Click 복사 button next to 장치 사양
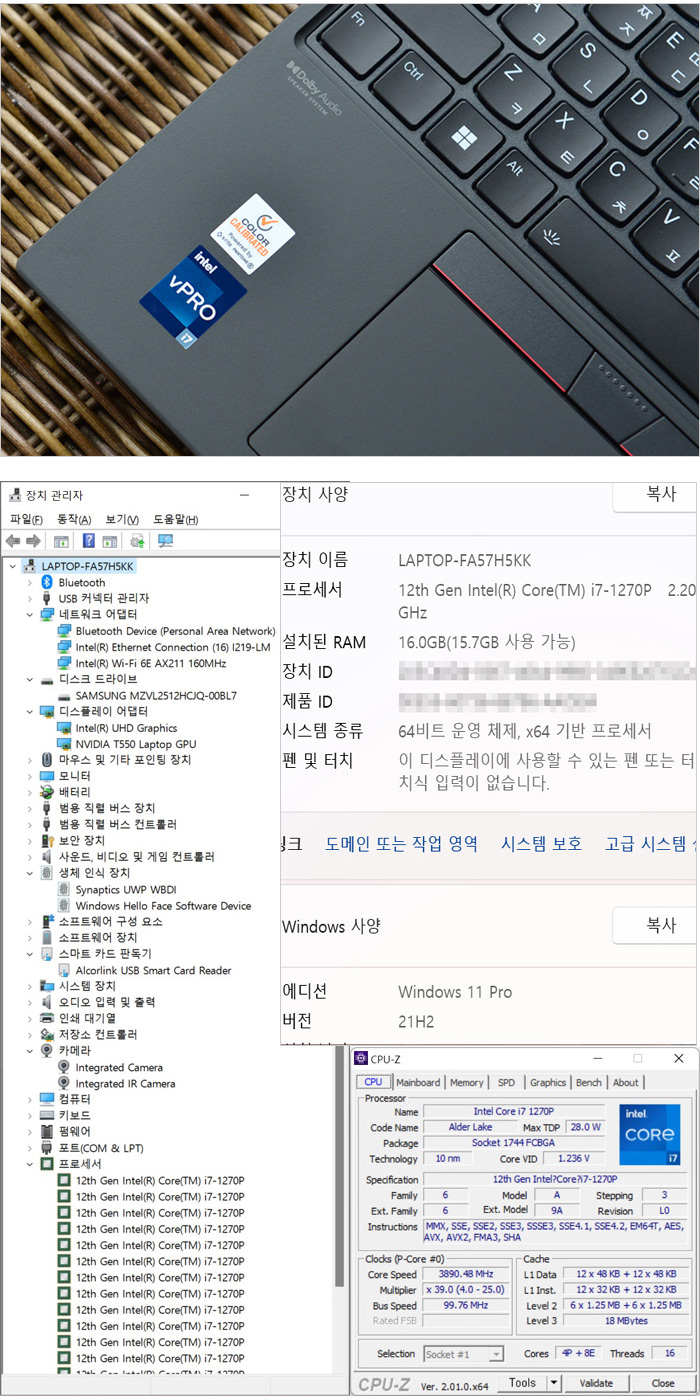The width and height of the screenshot is (700, 1400). [656, 494]
